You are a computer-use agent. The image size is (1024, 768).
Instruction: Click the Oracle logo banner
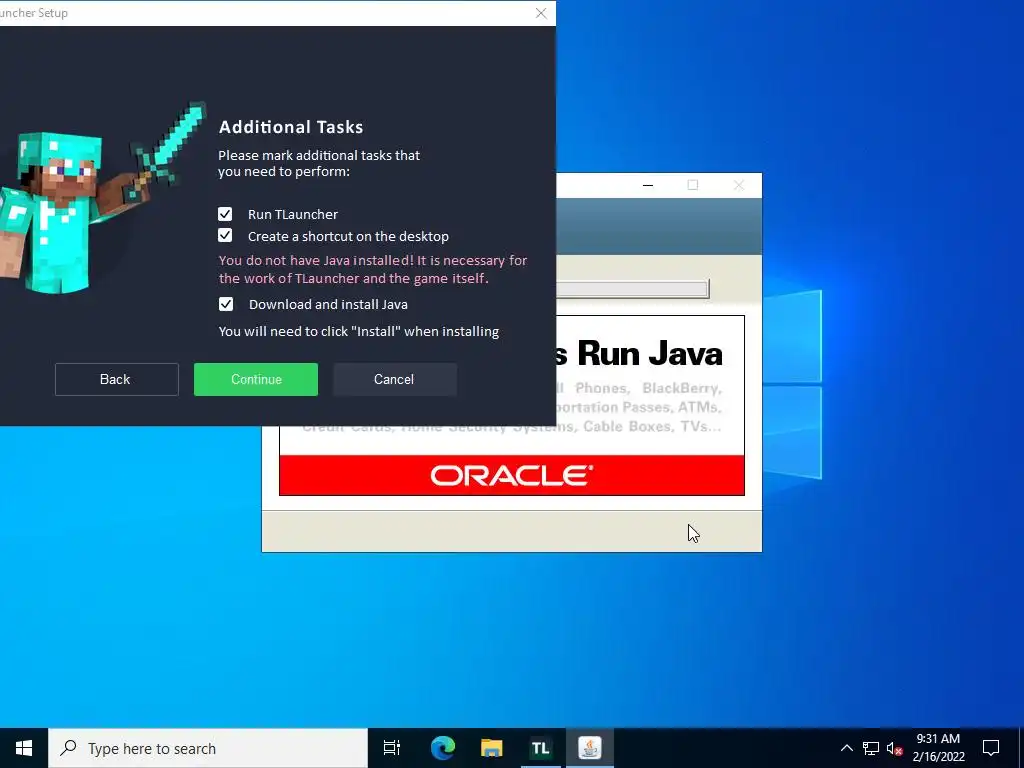511,475
